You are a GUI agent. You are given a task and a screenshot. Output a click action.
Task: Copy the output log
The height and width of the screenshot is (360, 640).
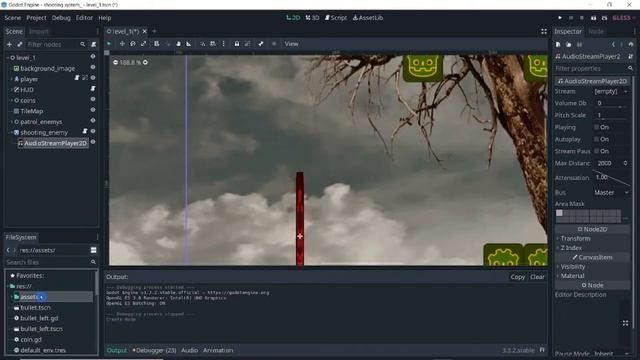click(518, 277)
